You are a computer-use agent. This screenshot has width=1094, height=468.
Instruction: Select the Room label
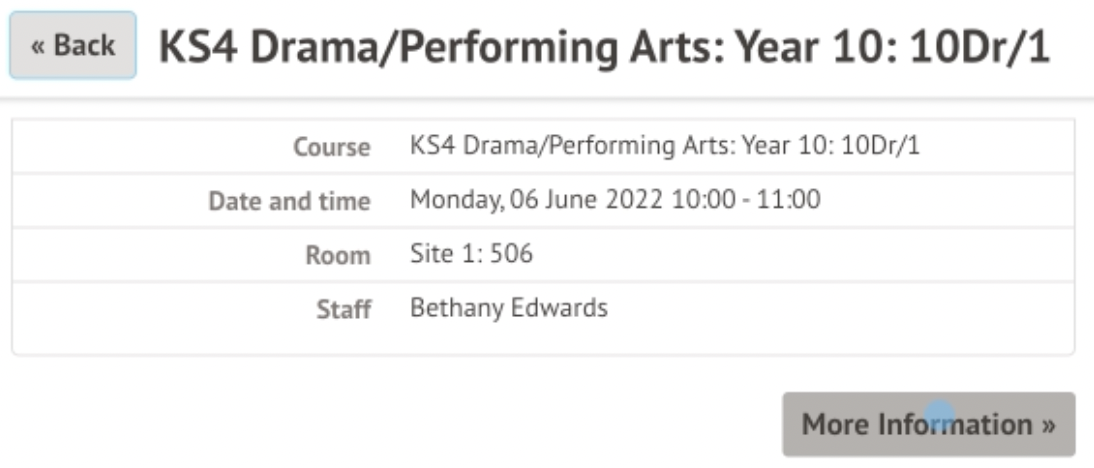pos(338,255)
